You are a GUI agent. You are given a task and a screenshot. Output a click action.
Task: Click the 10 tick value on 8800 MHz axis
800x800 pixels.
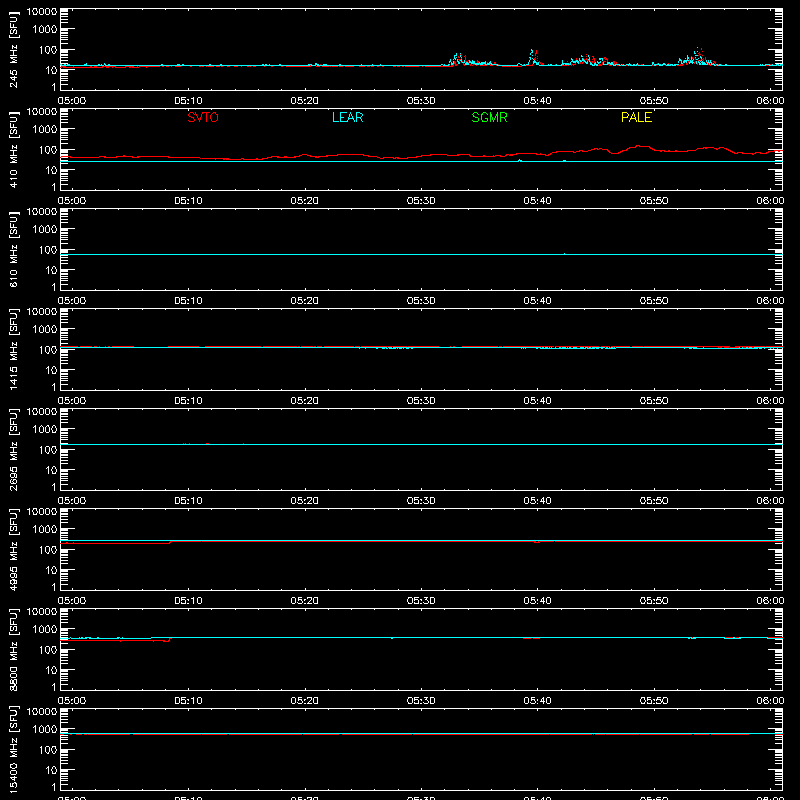pyautogui.click(x=52, y=670)
